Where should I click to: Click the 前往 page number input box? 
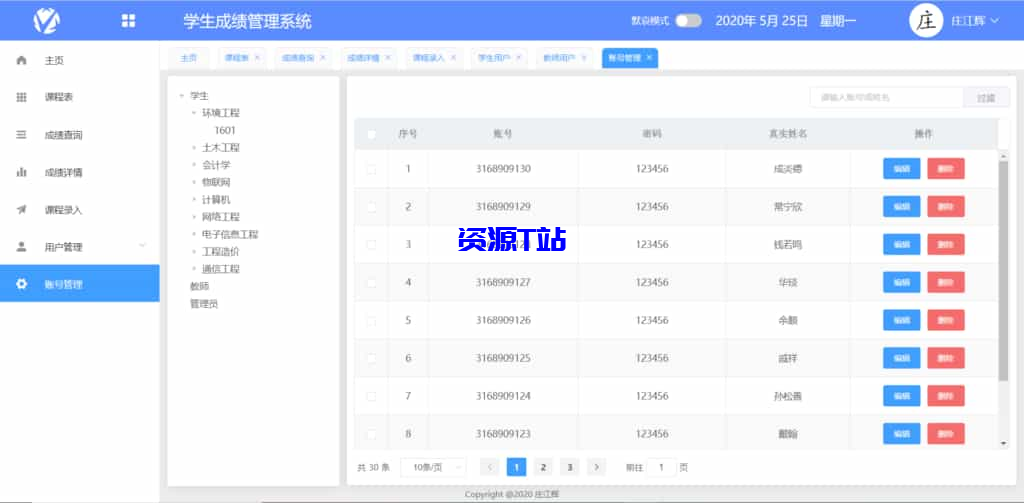662,467
